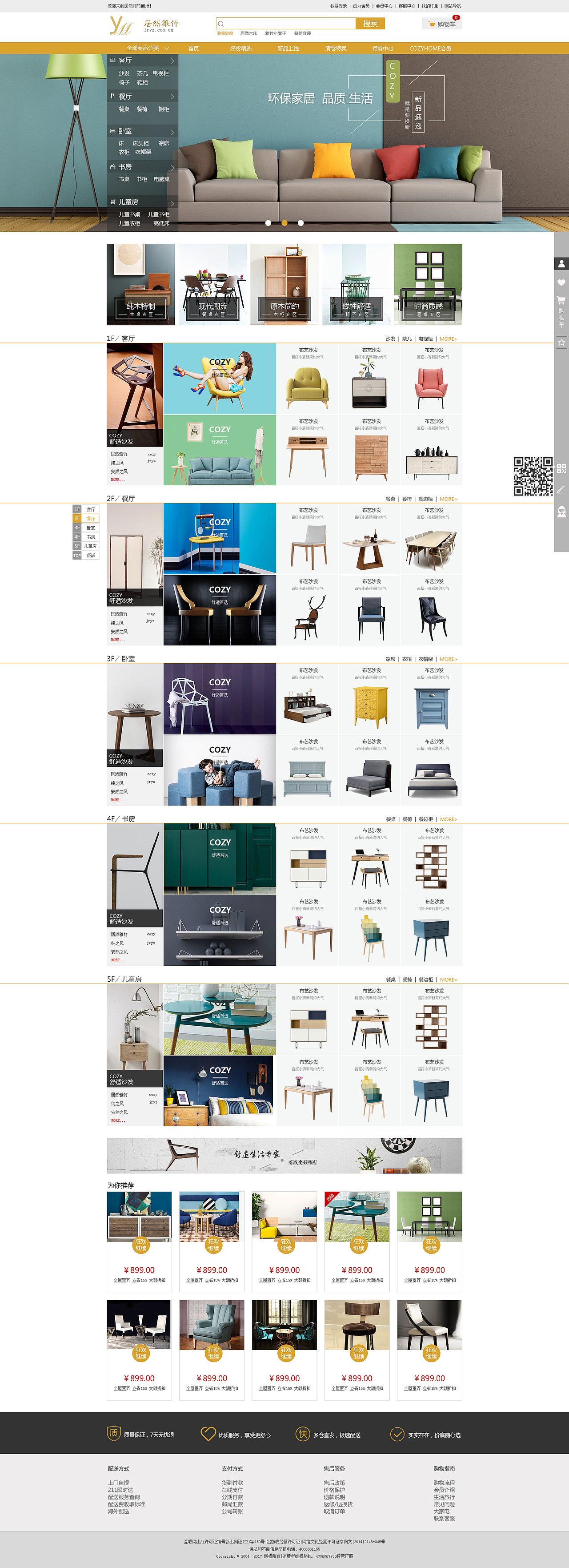Click the heart favorites icon in sidebar
This screenshot has height=1568, width=569.
pos(561,282)
